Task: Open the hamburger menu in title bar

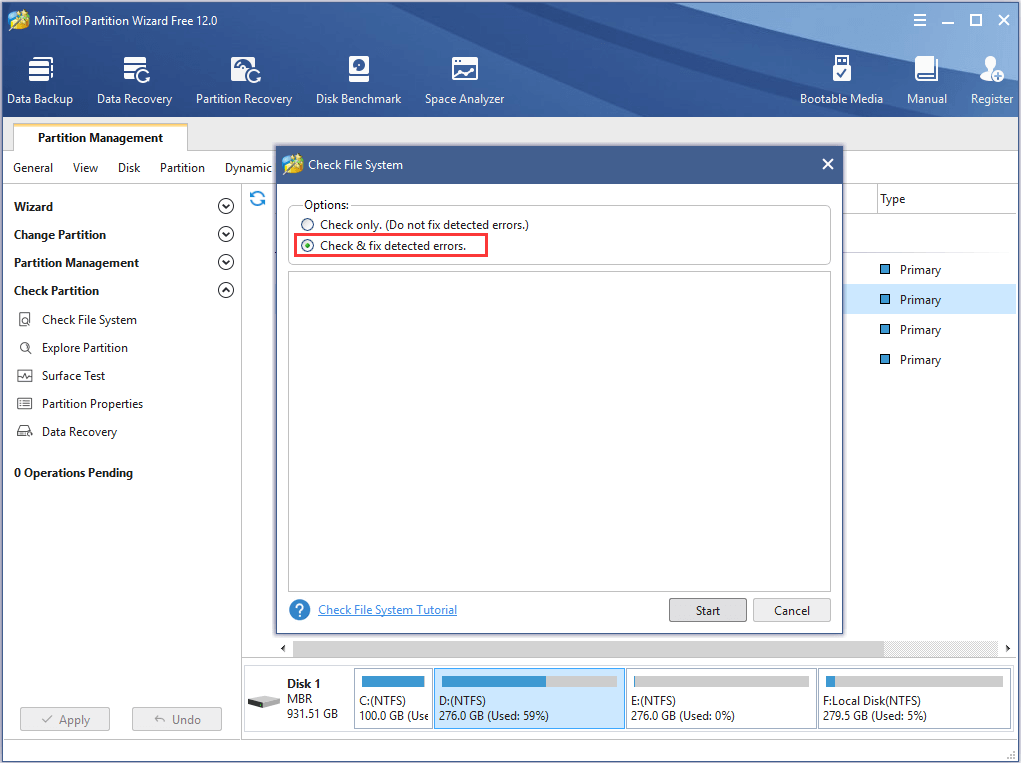Action: pos(920,20)
